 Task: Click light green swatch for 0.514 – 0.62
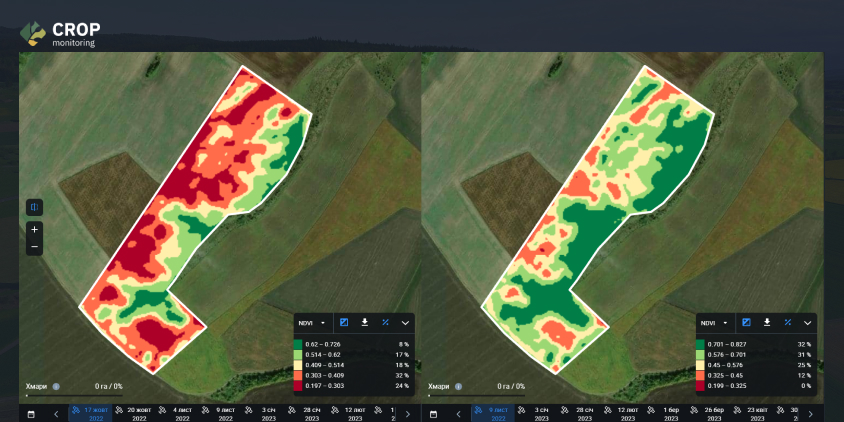point(298,355)
